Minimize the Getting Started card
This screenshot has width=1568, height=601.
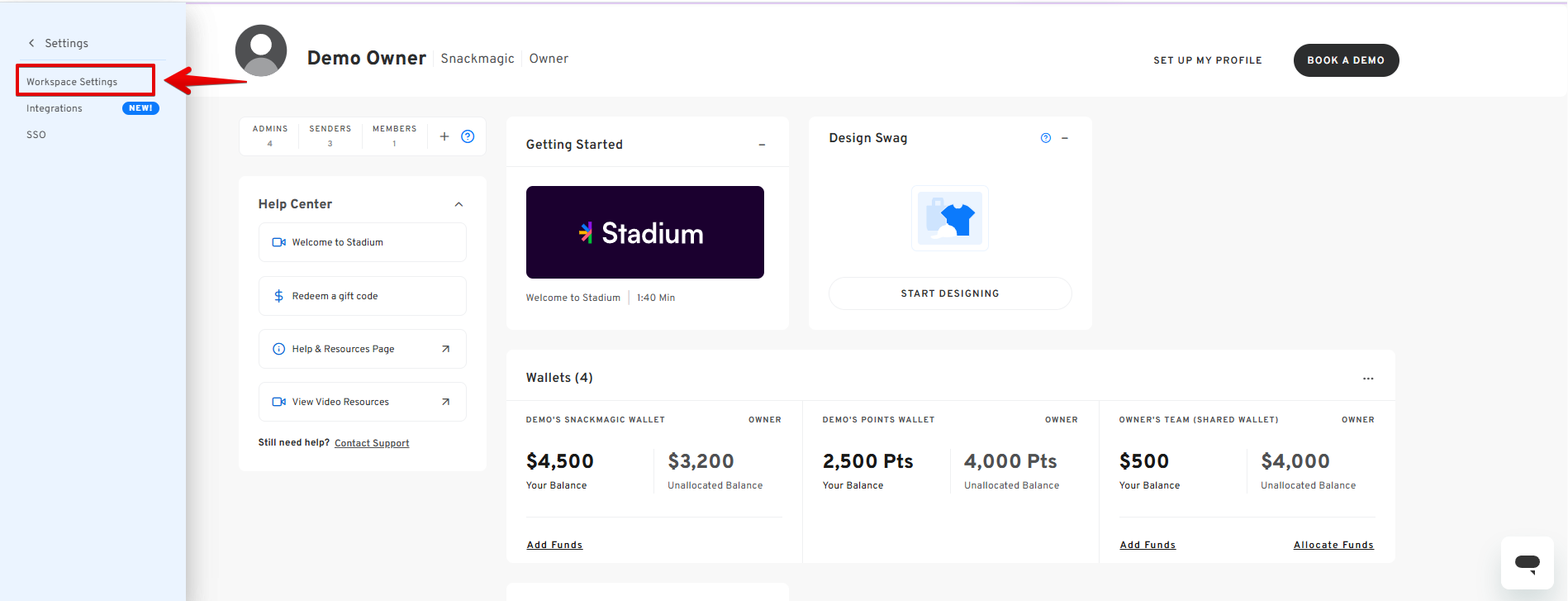[x=762, y=145]
